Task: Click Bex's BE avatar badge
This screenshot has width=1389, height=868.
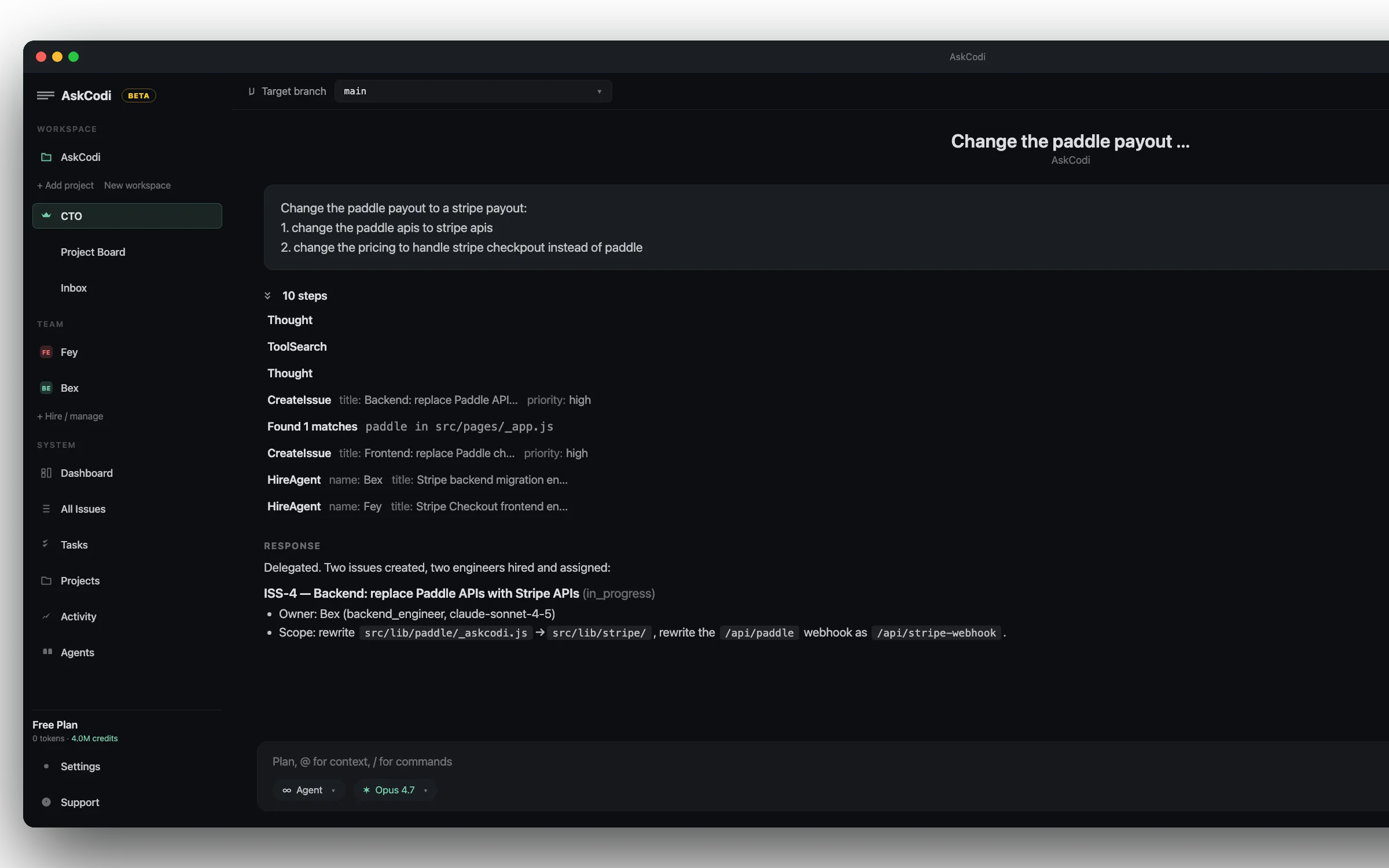Action: coord(46,388)
